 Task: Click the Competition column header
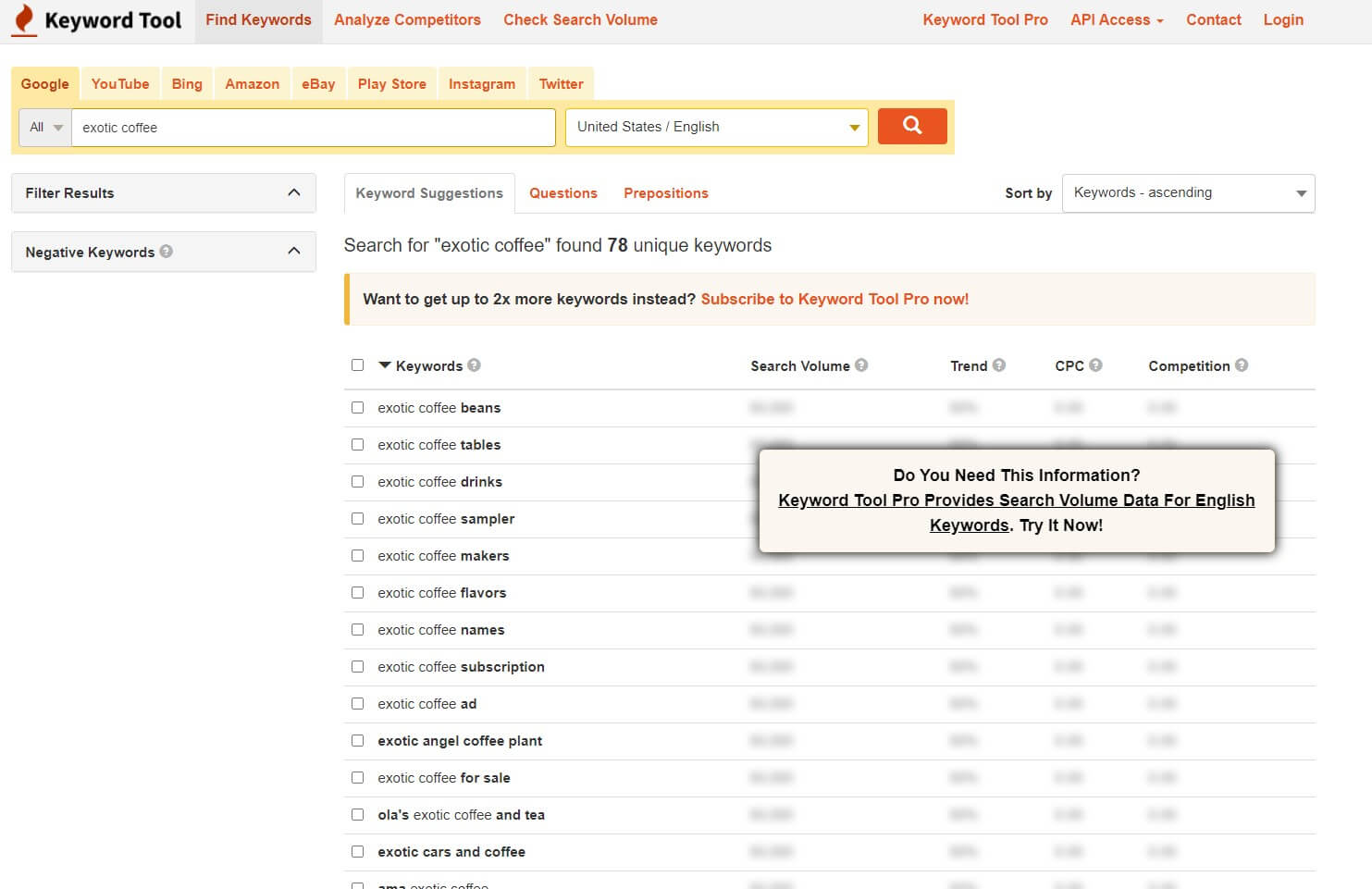point(1189,365)
